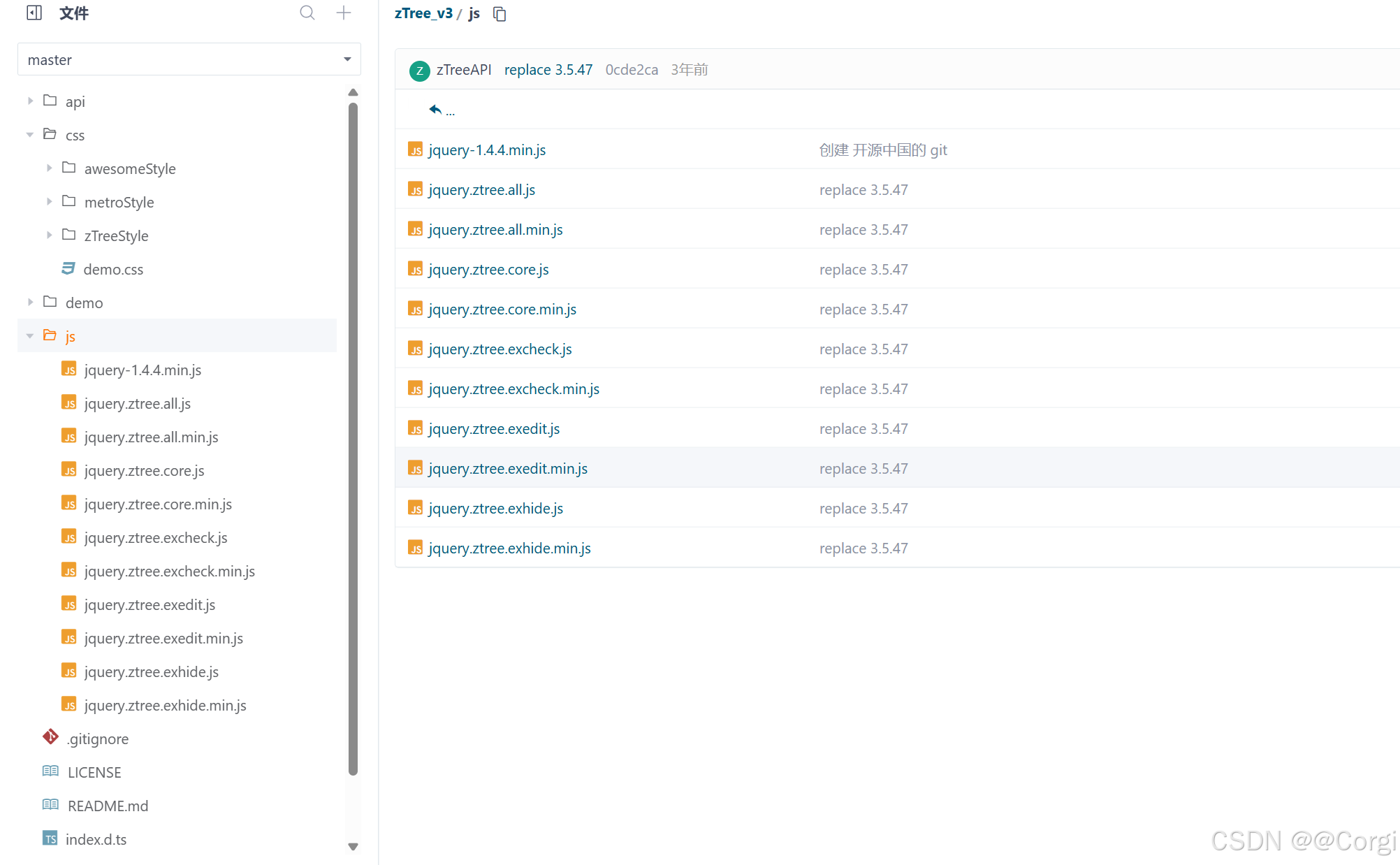The width and height of the screenshot is (1400, 865).
Task: Collapse the css folder arrow
Action: point(30,135)
